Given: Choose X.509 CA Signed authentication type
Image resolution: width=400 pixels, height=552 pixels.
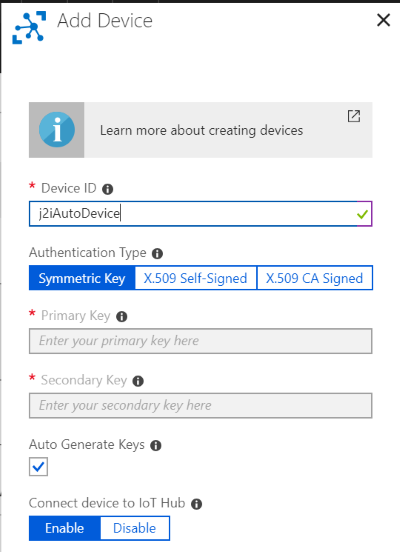Looking at the screenshot, I should [314, 278].
